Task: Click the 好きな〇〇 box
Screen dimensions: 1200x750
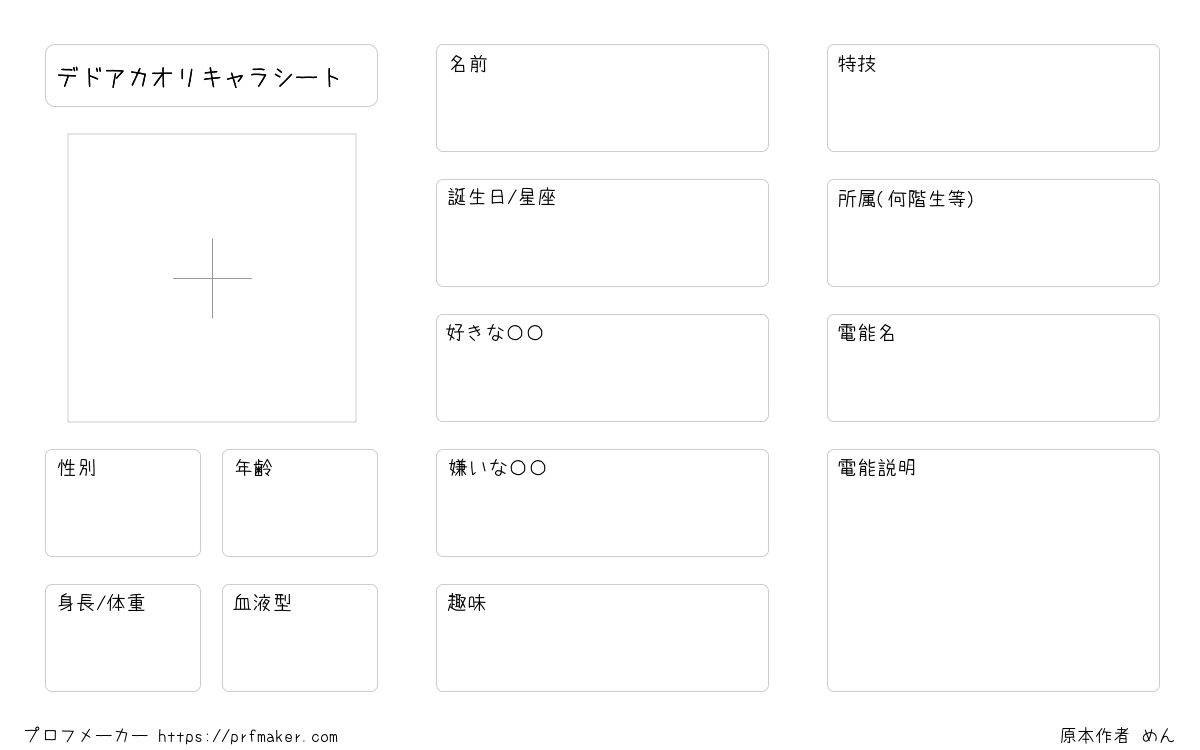Action: (602, 368)
